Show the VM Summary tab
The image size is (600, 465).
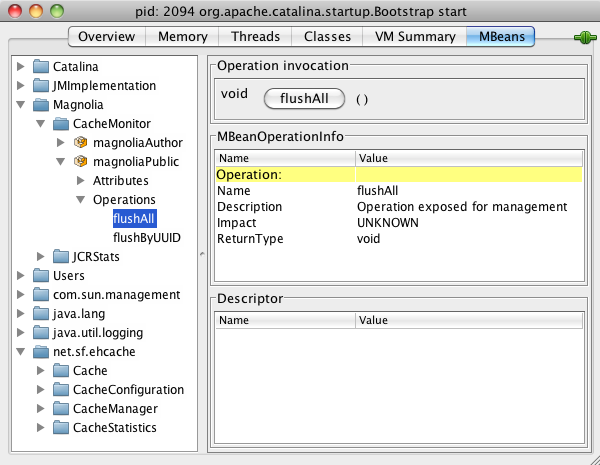tap(415, 37)
